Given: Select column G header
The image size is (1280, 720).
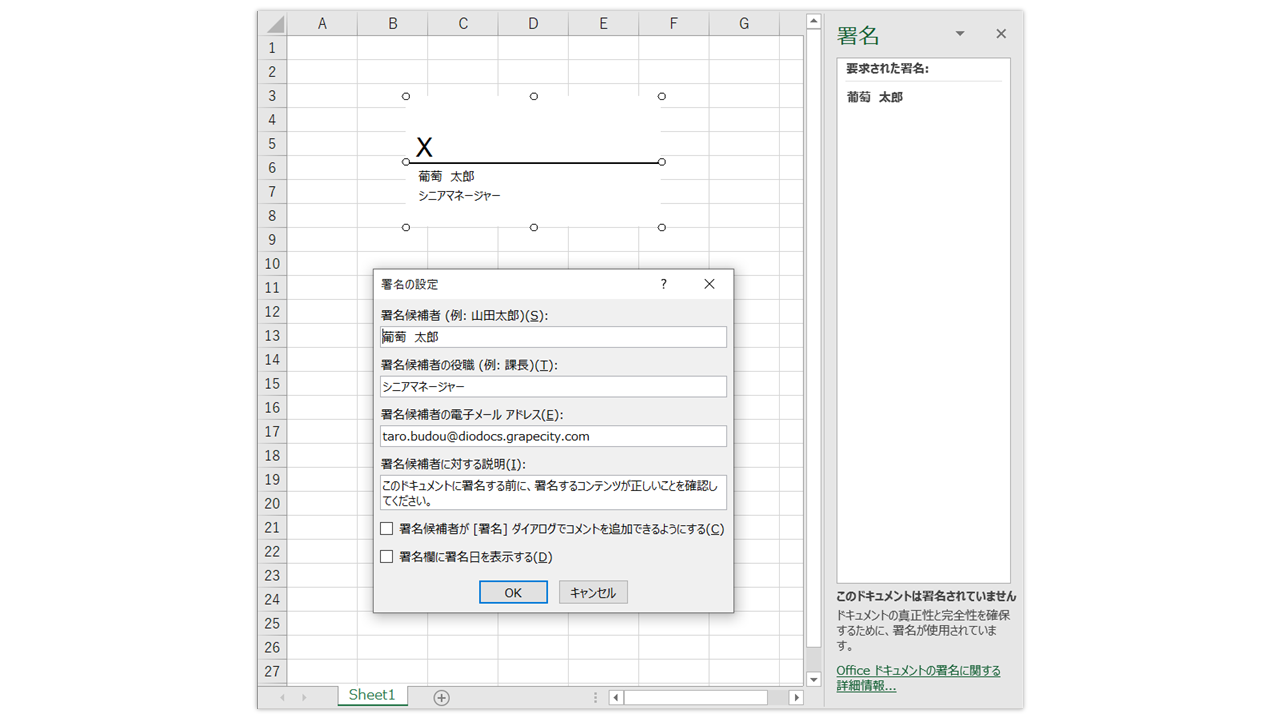Looking at the screenshot, I should coord(744,23).
